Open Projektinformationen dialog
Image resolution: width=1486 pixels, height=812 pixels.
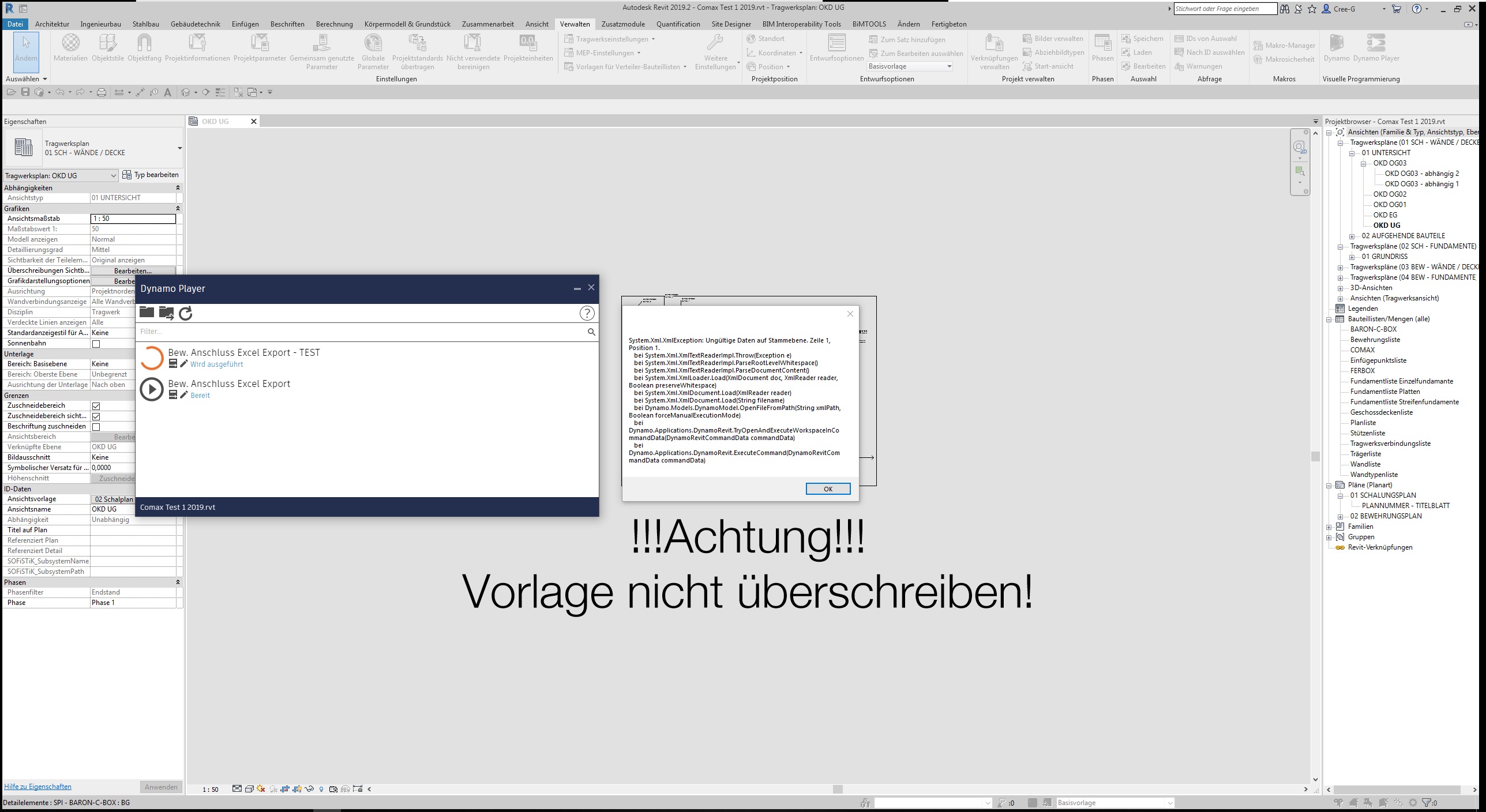tap(197, 47)
